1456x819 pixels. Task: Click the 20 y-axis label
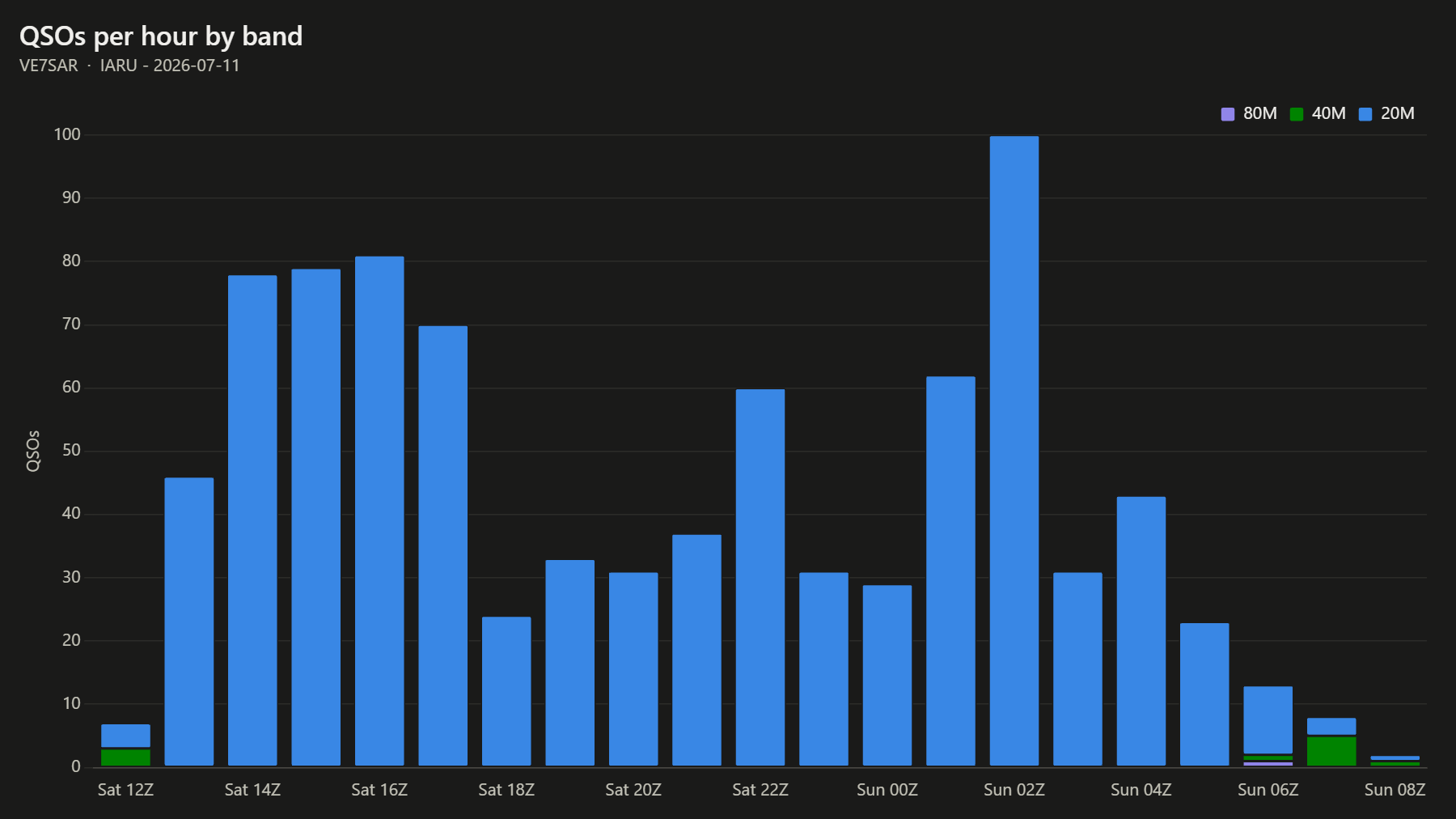71,640
